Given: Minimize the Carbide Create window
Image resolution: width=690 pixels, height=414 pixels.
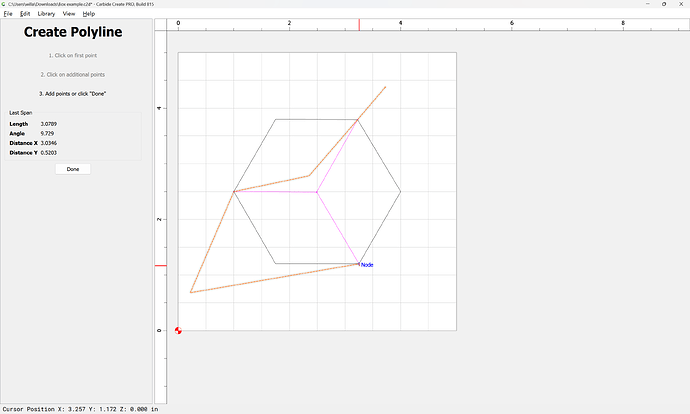Looking at the screenshot, I should 648,4.
